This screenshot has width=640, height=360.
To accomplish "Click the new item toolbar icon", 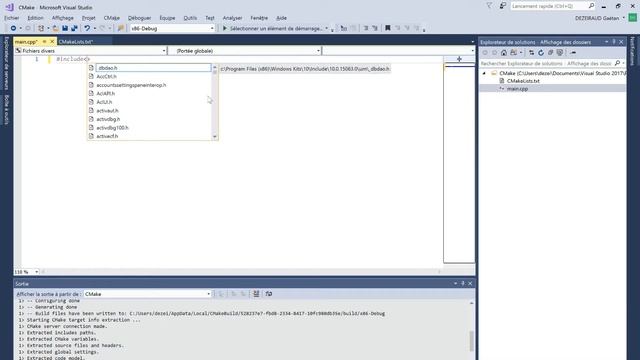I will [41, 28].
